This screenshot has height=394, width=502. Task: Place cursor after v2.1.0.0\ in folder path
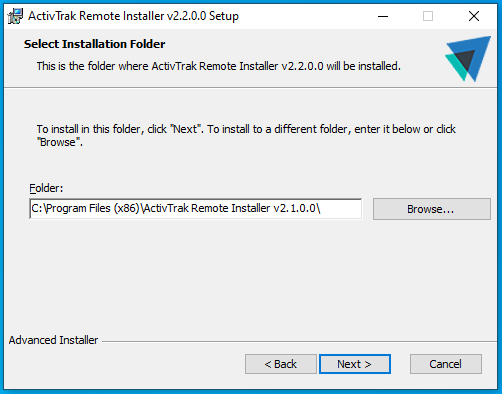click(x=322, y=209)
